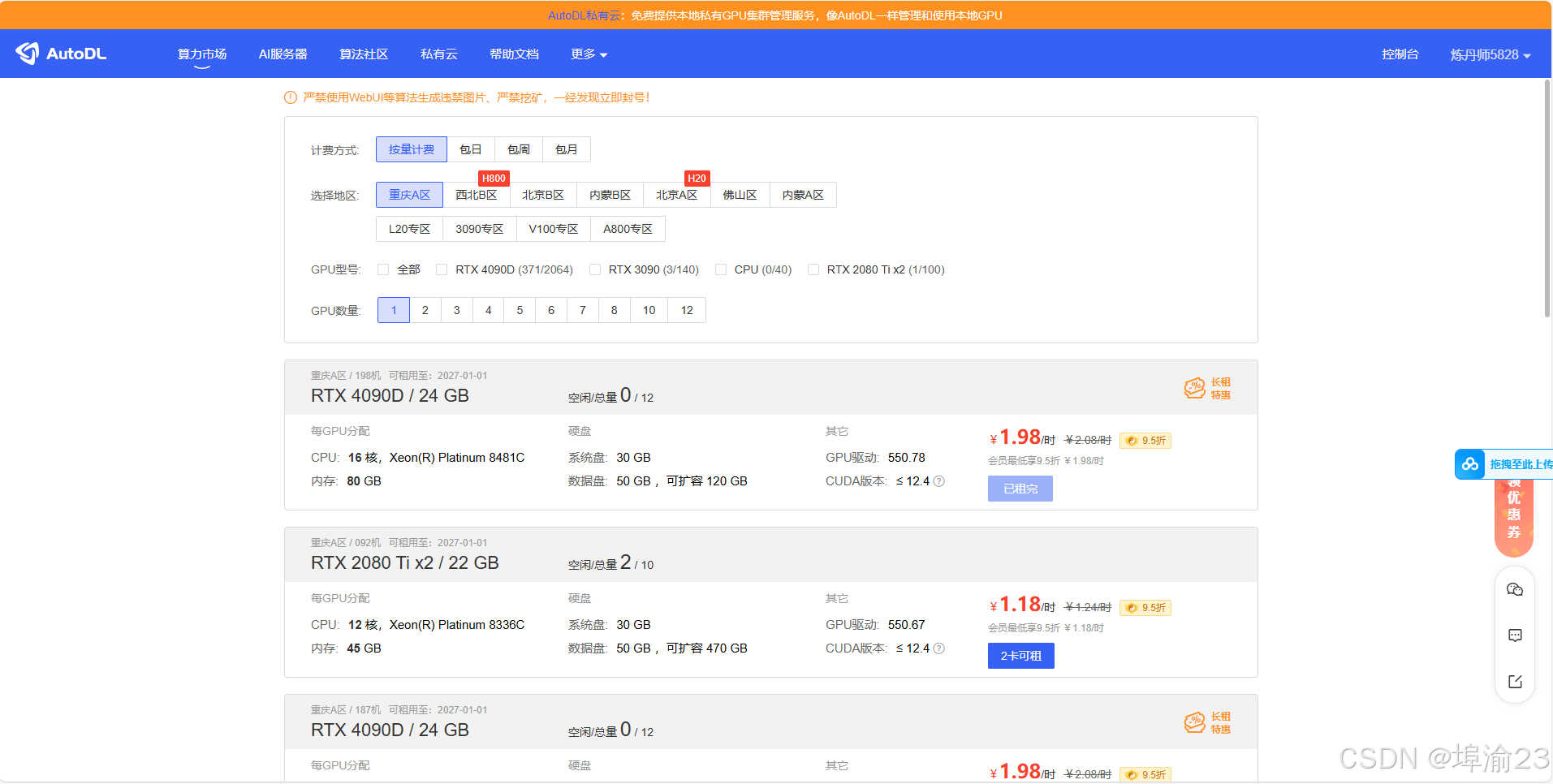This screenshot has height=784, width=1553.
Task: Select region 内蒙A区
Action: coord(804,195)
